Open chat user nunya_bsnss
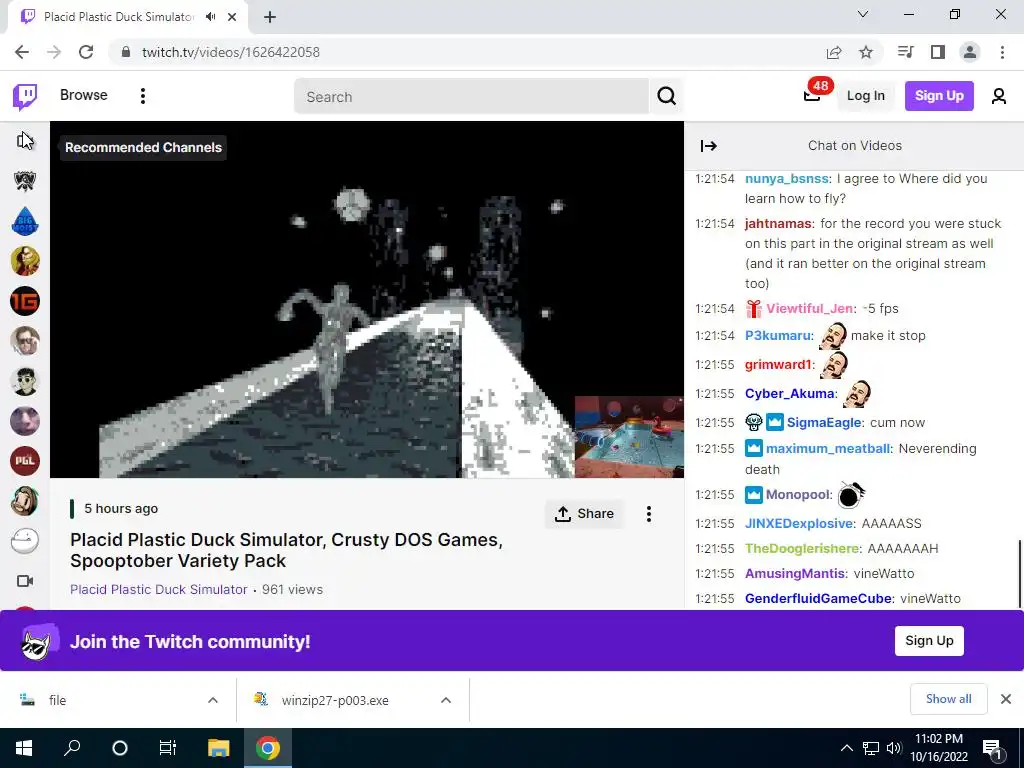This screenshot has width=1024, height=768. point(786,178)
